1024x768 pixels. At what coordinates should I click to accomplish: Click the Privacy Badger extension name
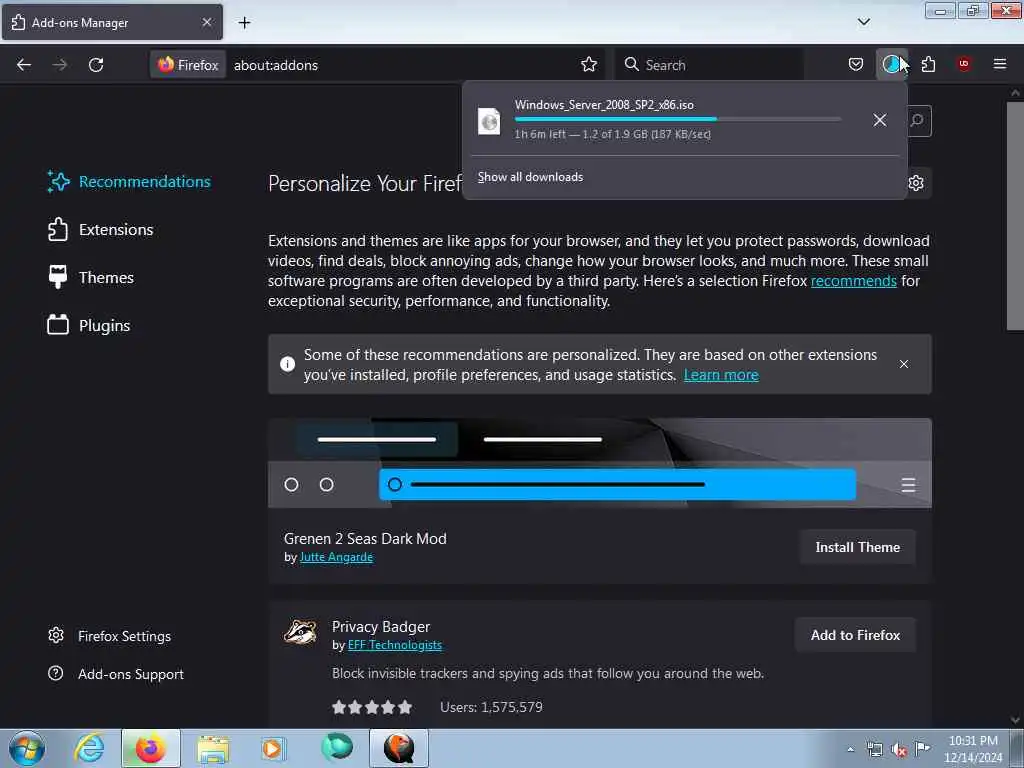(381, 627)
